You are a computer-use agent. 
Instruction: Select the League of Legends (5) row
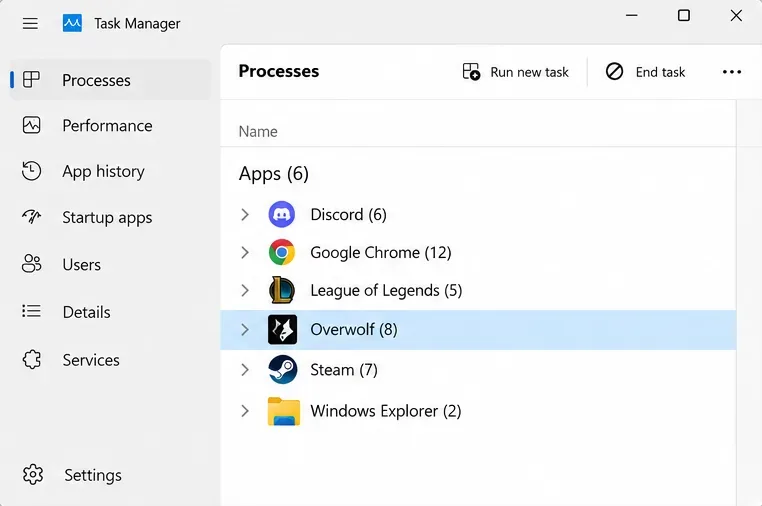pos(478,290)
